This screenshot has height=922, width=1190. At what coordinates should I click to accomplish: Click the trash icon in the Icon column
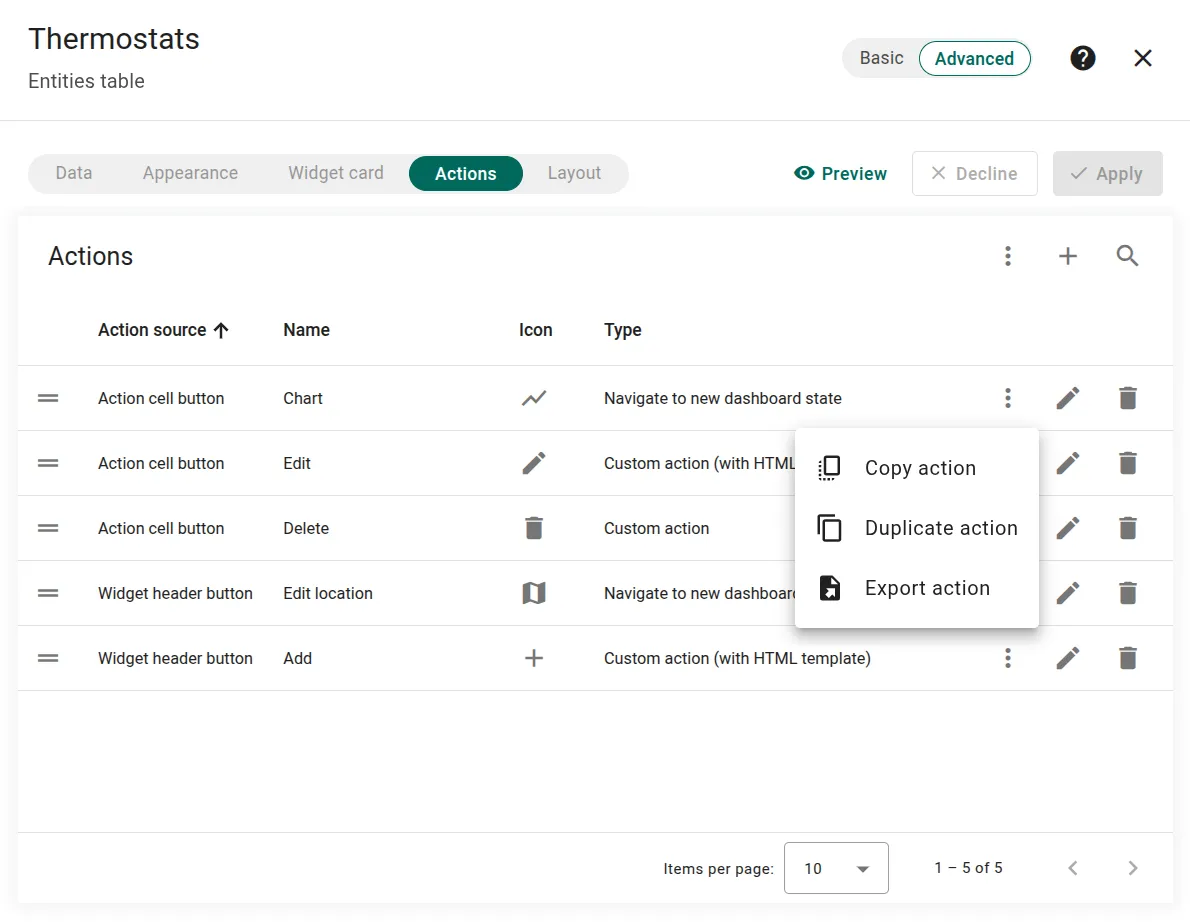coord(534,528)
